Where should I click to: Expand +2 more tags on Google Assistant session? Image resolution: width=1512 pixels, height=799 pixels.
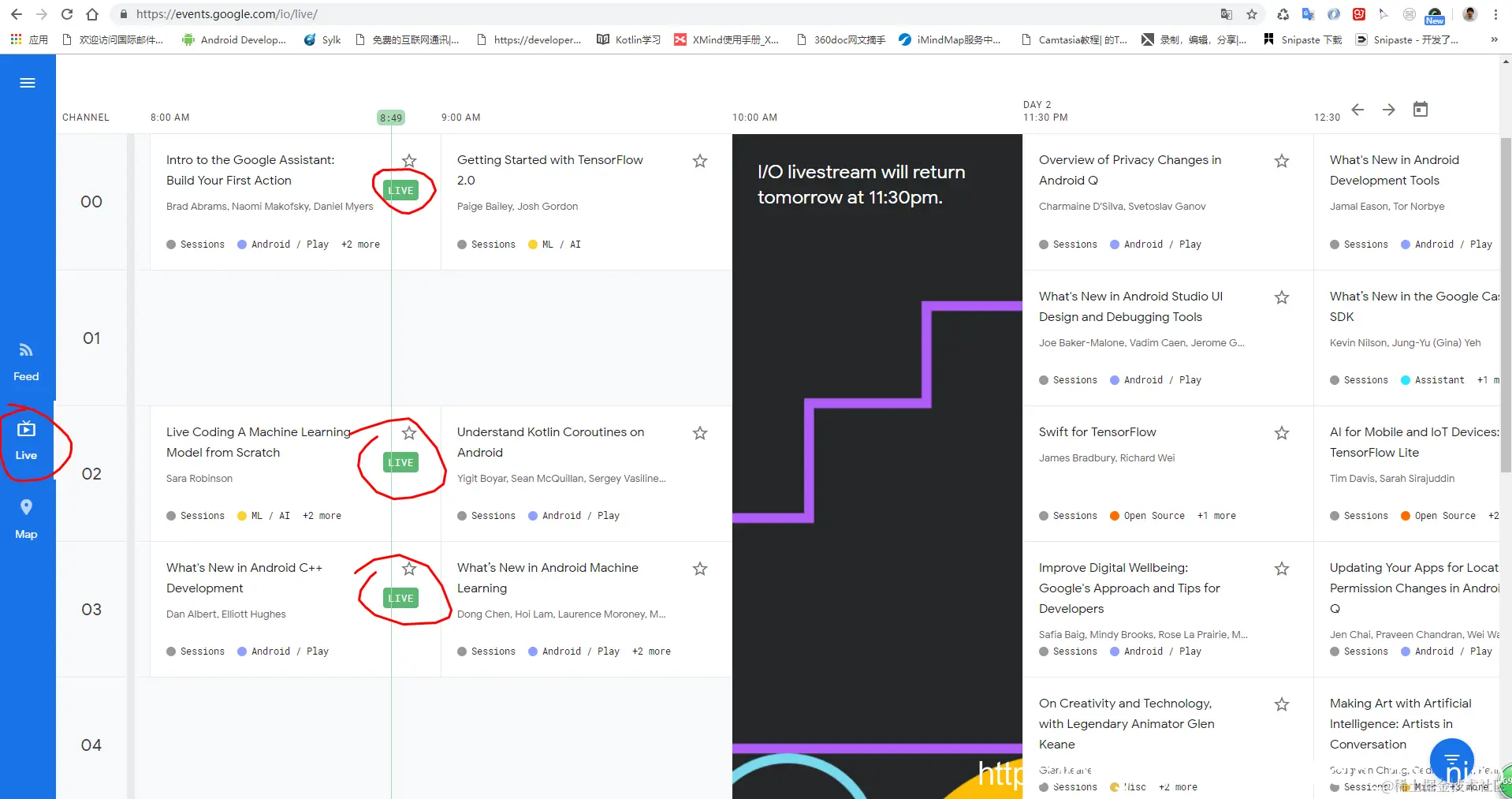(360, 245)
